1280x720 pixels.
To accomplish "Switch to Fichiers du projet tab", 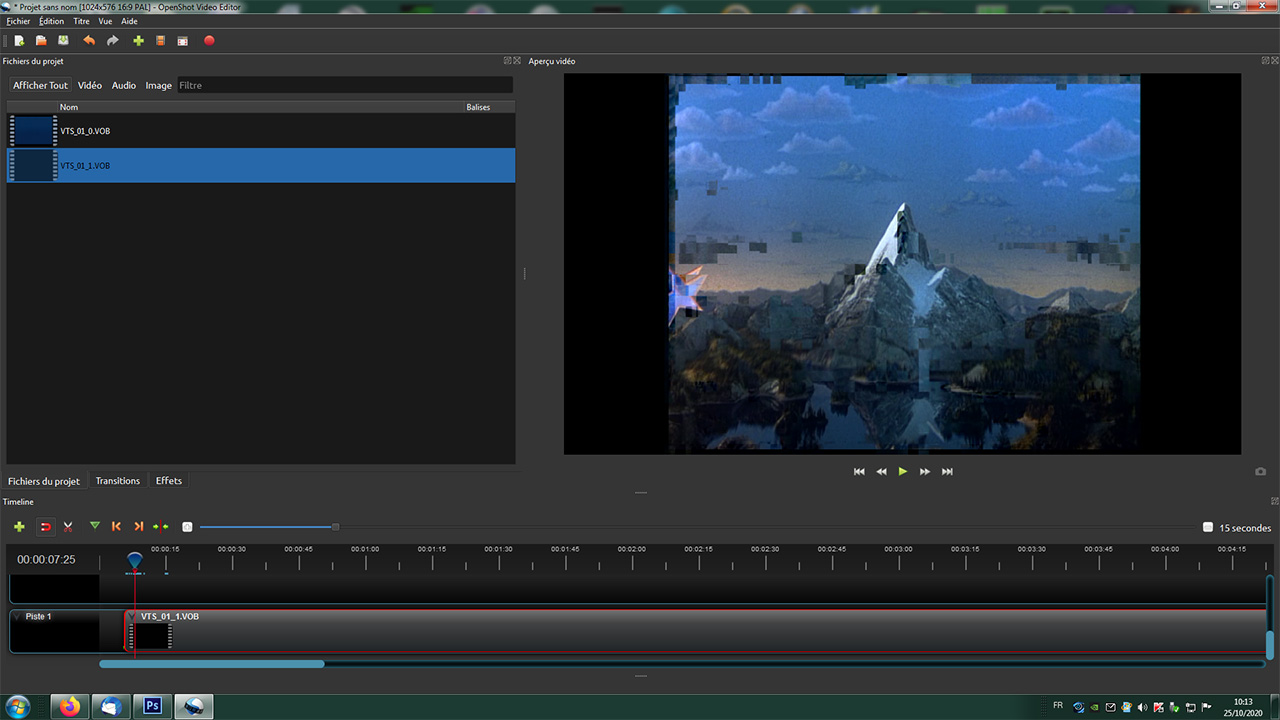I will pyautogui.click(x=44, y=481).
